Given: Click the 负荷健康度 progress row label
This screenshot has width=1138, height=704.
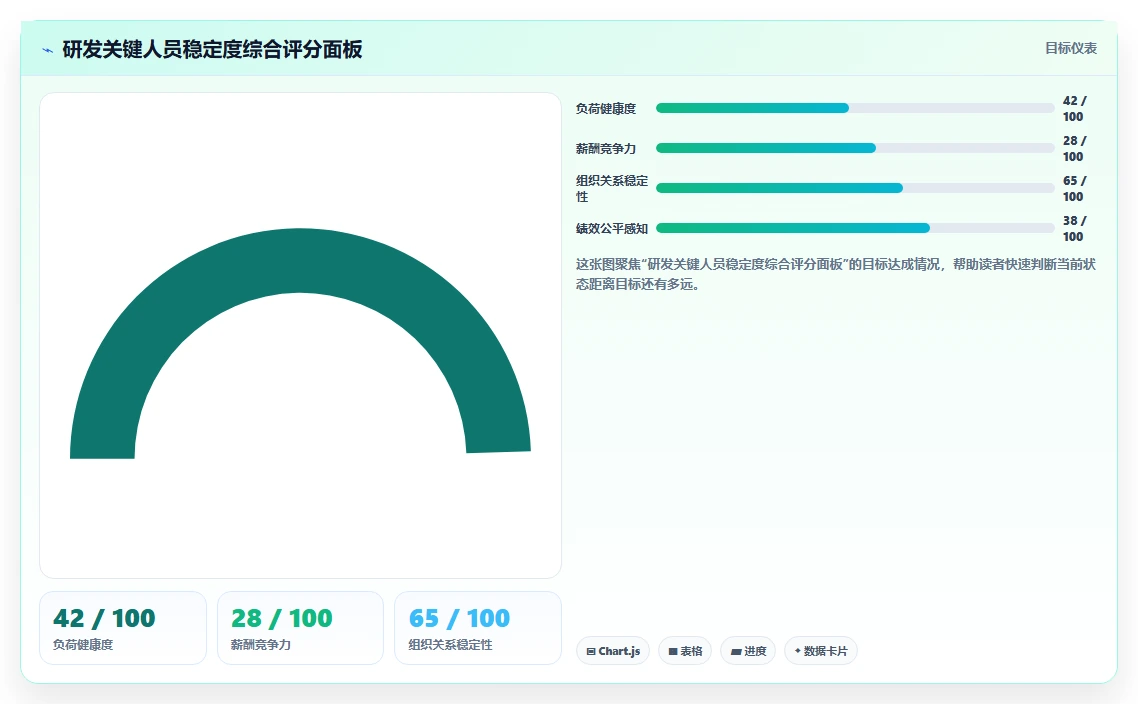Looking at the screenshot, I should [606, 108].
